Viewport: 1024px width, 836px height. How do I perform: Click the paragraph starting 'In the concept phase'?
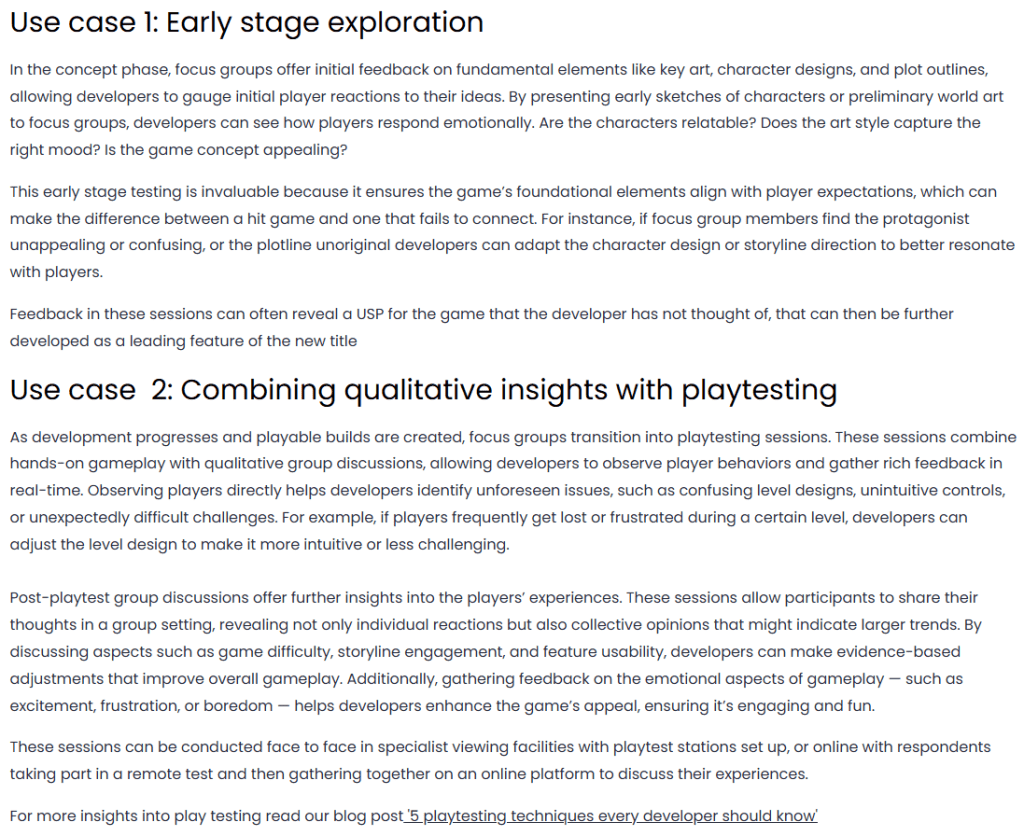click(x=496, y=96)
